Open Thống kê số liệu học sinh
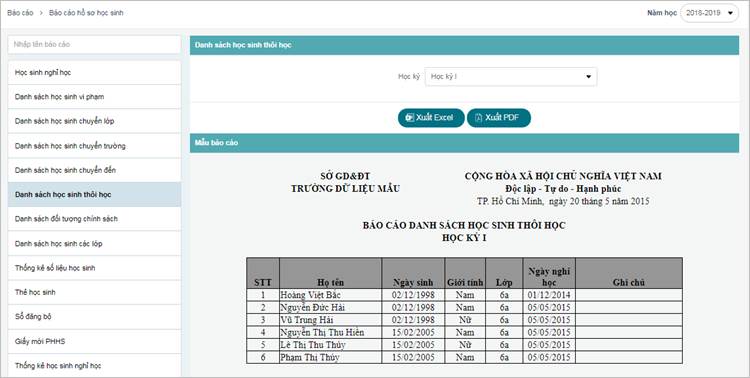The height and width of the screenshot is (378, 750). (94, 268)
